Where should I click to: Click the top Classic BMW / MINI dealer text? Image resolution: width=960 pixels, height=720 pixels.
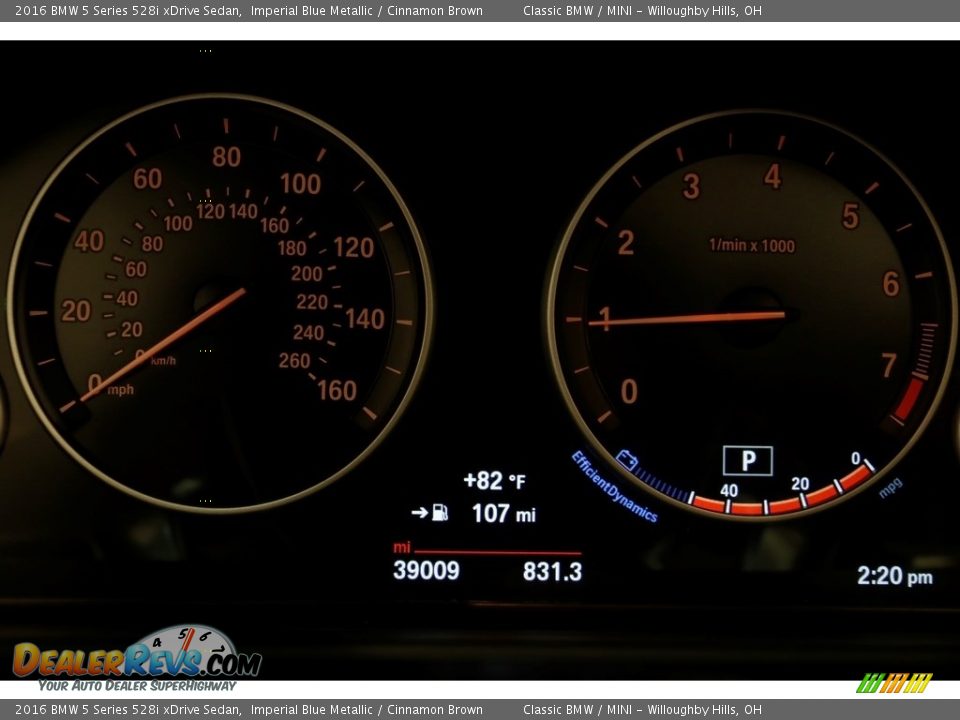coord(642,11)
